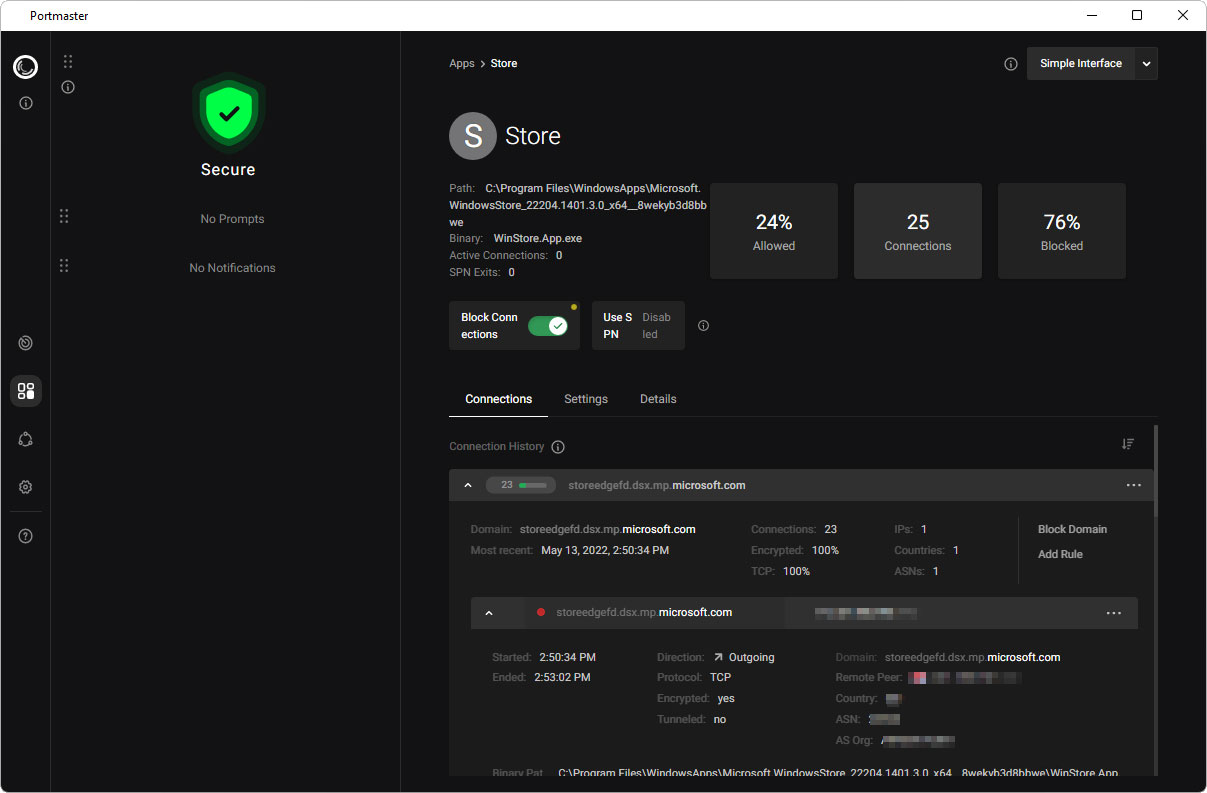Click the yellow dot on Block Connections card
Viewport: 1207px width, 793px height.
coord(574,307)
